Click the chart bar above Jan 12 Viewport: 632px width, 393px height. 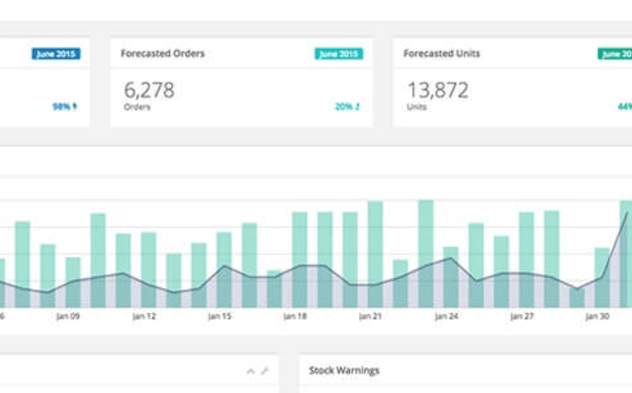coord(148,270)
